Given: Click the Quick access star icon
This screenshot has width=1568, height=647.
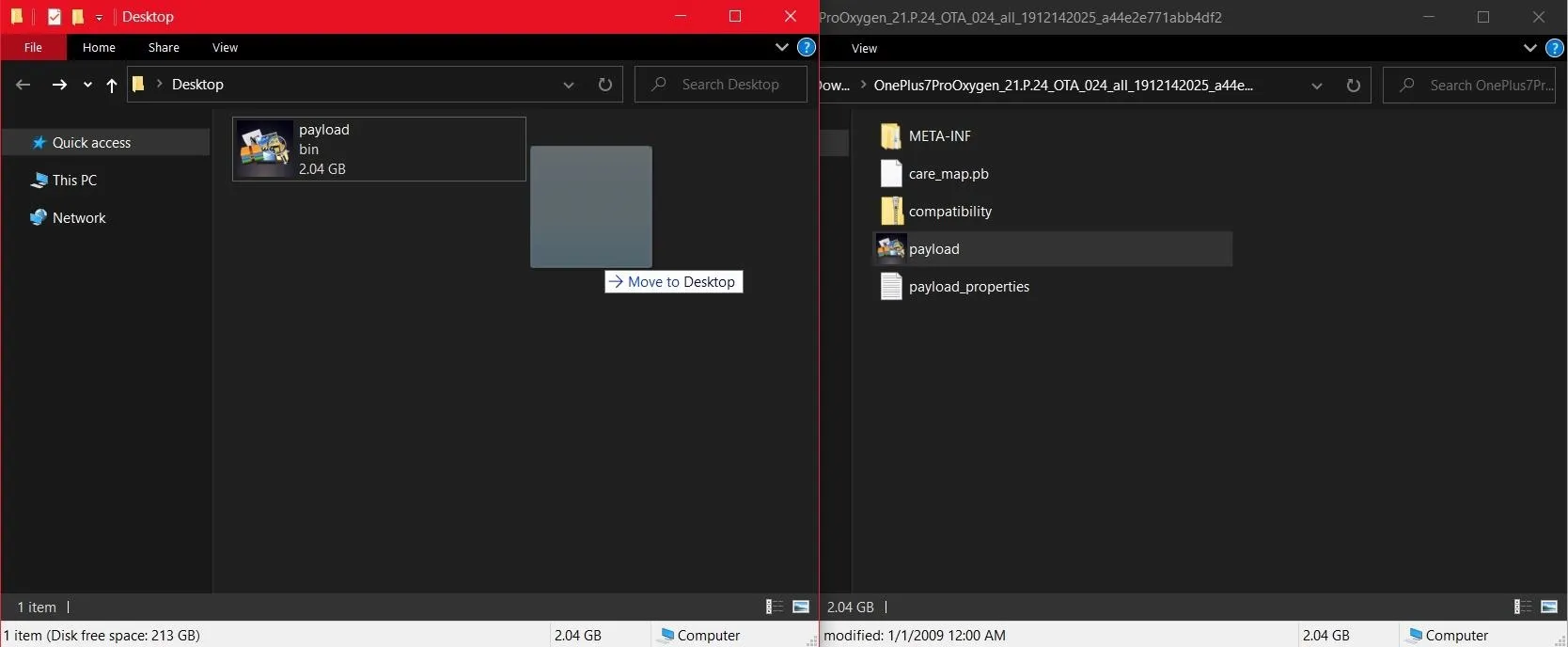Looking at the screenshot, I should click(x=39, y=143).
